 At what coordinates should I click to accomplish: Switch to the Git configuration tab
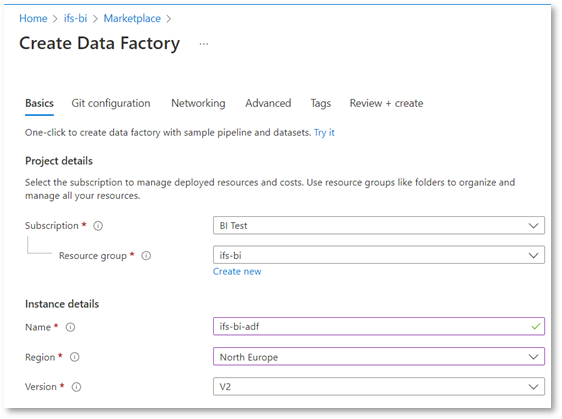click(111, 103)
